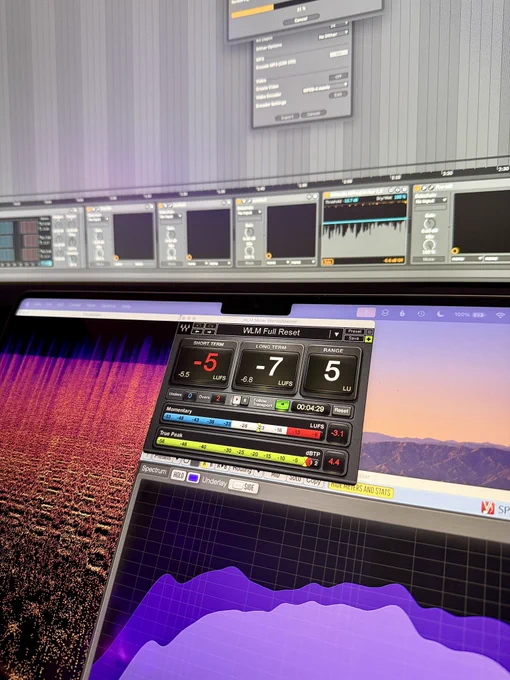Image resolution: width=510 pixels, height=680 pixels.
Task: Click the Spectrum tab label
Action: click(154, 471)
